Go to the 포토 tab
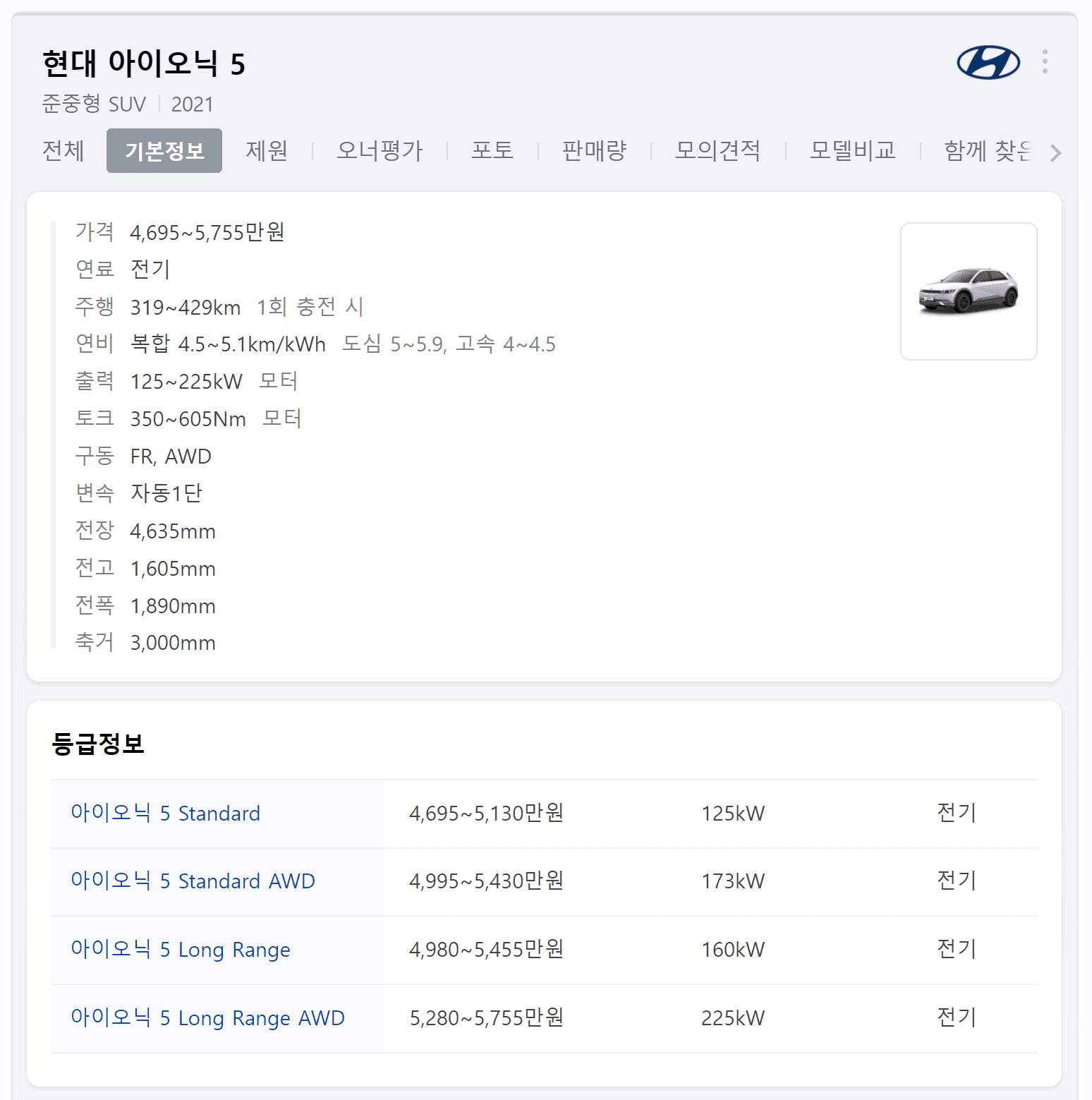This screenshot has height=1100, width=1092. [492, 150]
